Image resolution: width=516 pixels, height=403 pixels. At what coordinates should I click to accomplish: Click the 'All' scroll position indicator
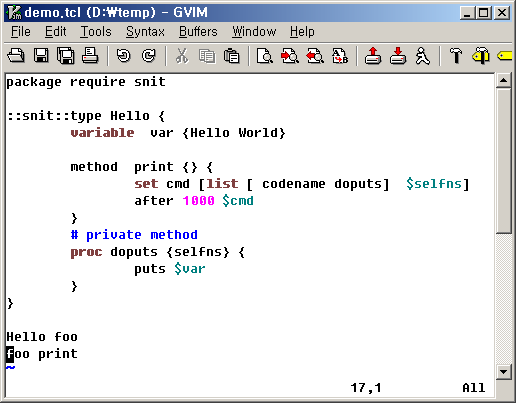tap(474, 388)
